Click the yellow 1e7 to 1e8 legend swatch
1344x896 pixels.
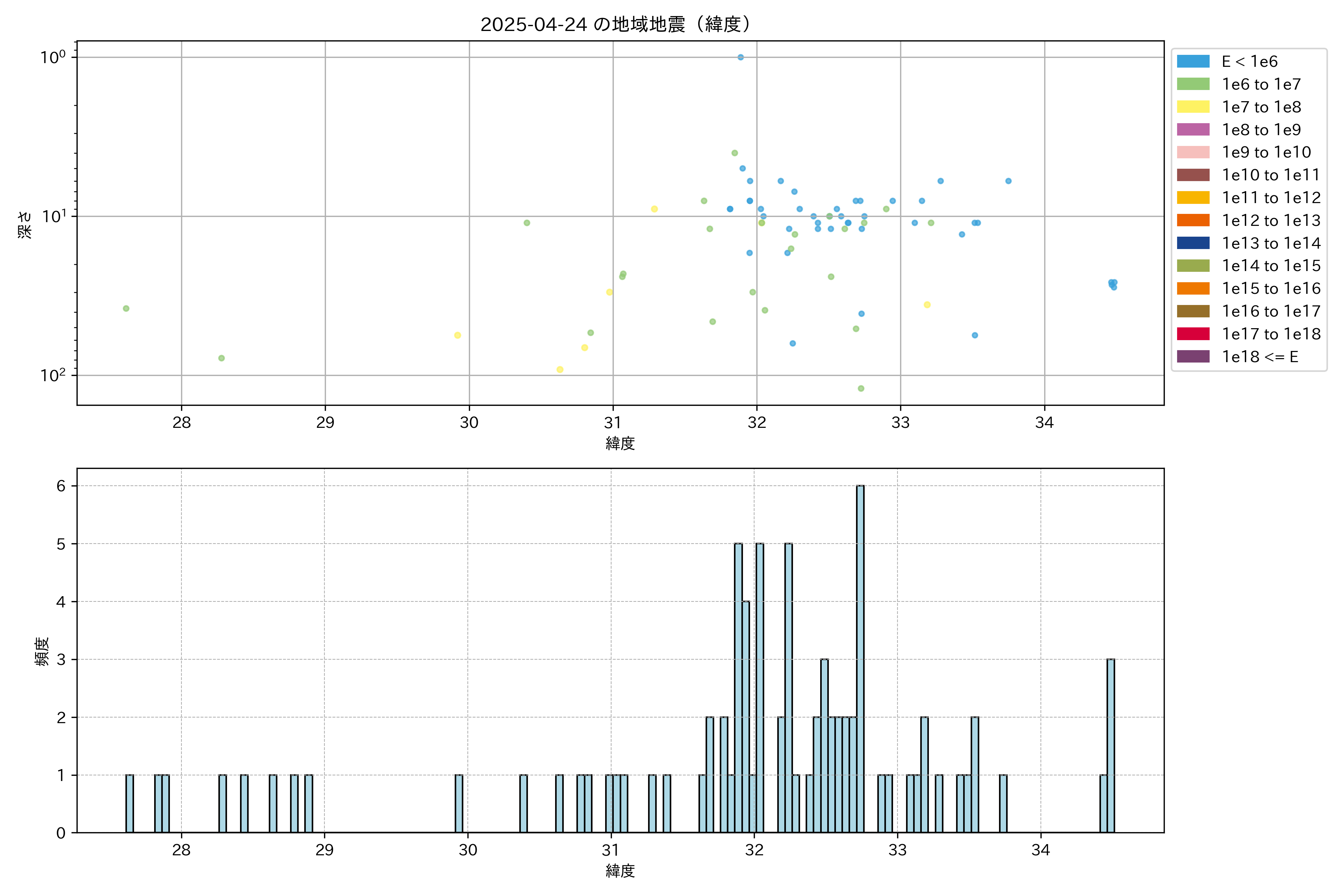[1192, 107]
